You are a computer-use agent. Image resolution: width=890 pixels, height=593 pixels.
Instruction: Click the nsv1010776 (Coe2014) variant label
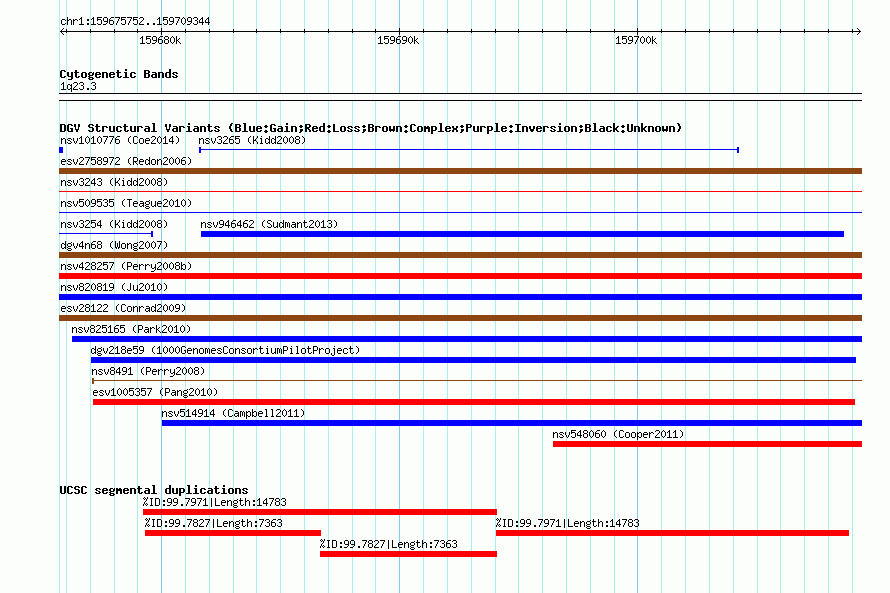tap(120, 140)
